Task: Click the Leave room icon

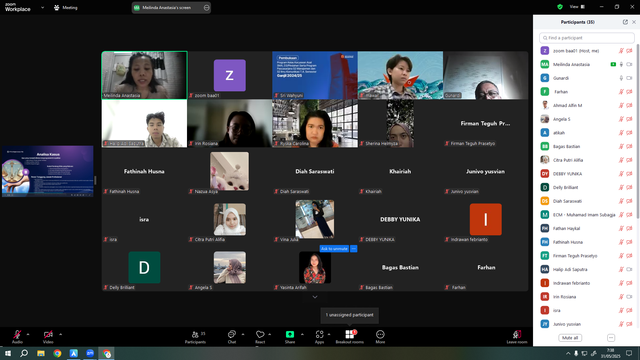Action: click(x=517, y=335)
